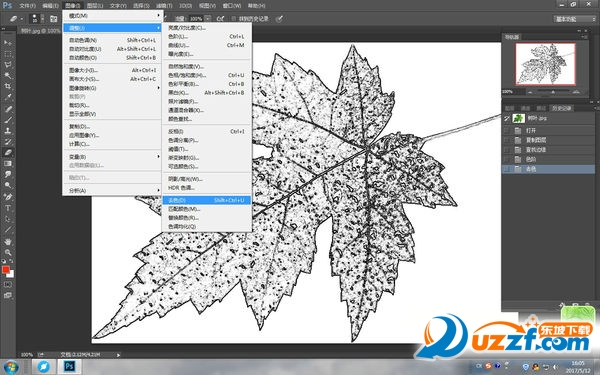This screenshot has width=600, height=375.
Task: Set history brush source box beside 打开
Action: tap(507, 130)
